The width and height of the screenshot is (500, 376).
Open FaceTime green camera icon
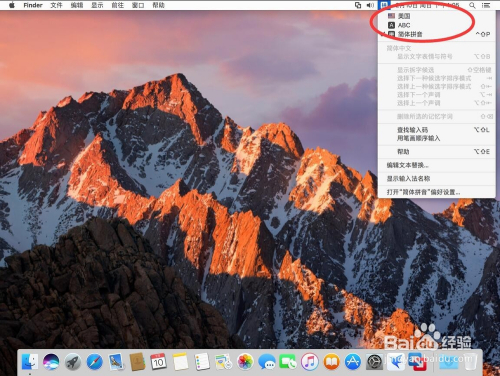pos(288,362)
